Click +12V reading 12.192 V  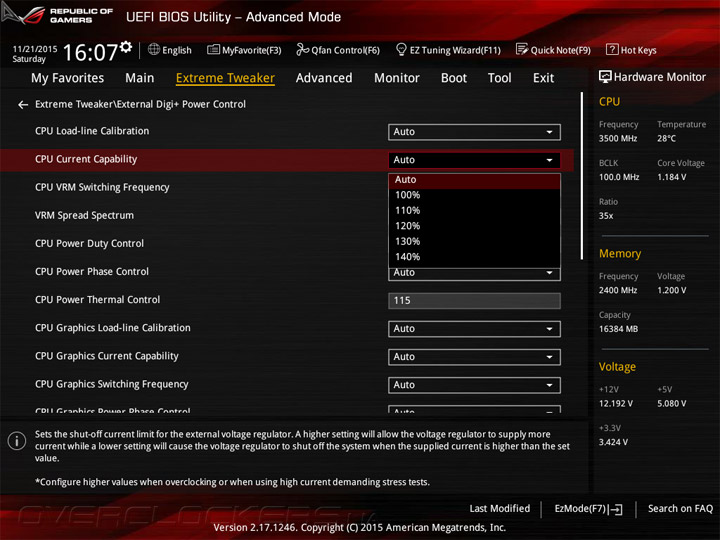tap(615, 404)
